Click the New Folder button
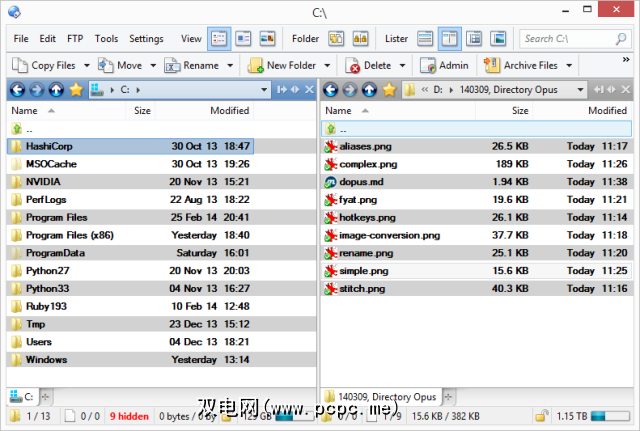 pyautogui.click(x=282, y=65)
